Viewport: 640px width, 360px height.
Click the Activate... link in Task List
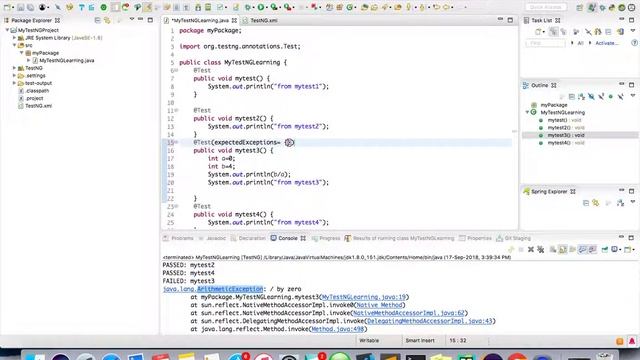click(x=607, y=43)
